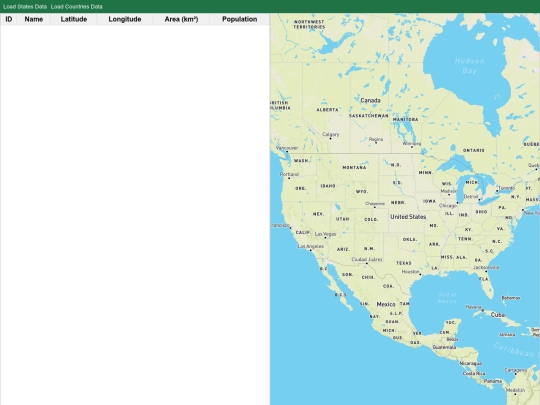Image resolution: width=540 pixels, height=405 pixels.
Task: Click the Jacksonville city label
Action: coord(486,267)
